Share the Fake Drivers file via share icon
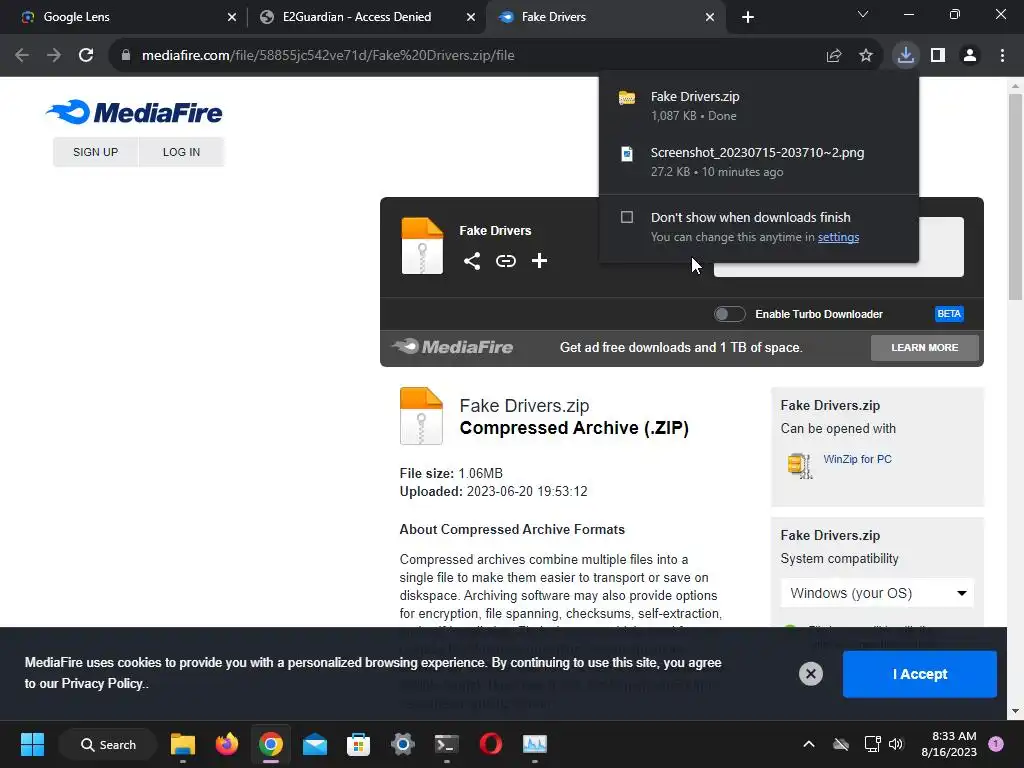The width and height of the screenshot is (1024, 768). click(x=472, y=261)
